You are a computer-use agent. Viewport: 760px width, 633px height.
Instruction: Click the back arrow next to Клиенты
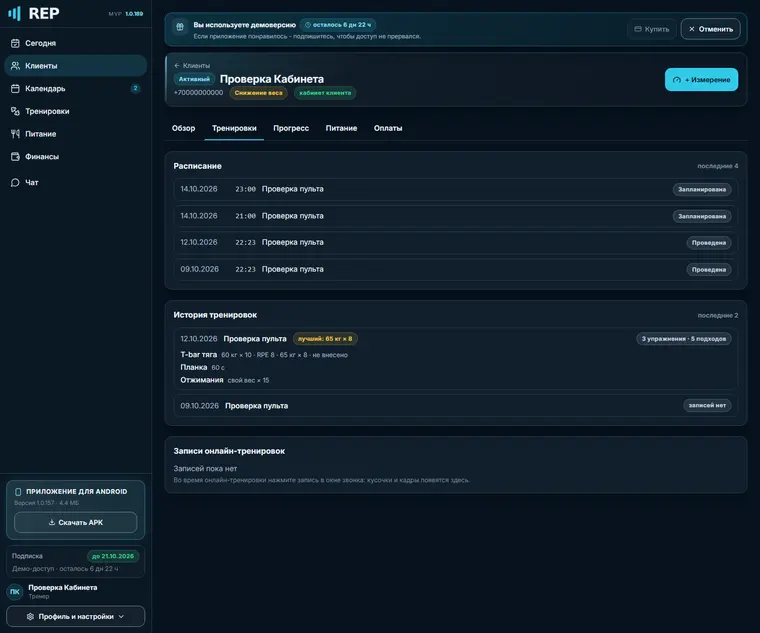coord(177,65)
